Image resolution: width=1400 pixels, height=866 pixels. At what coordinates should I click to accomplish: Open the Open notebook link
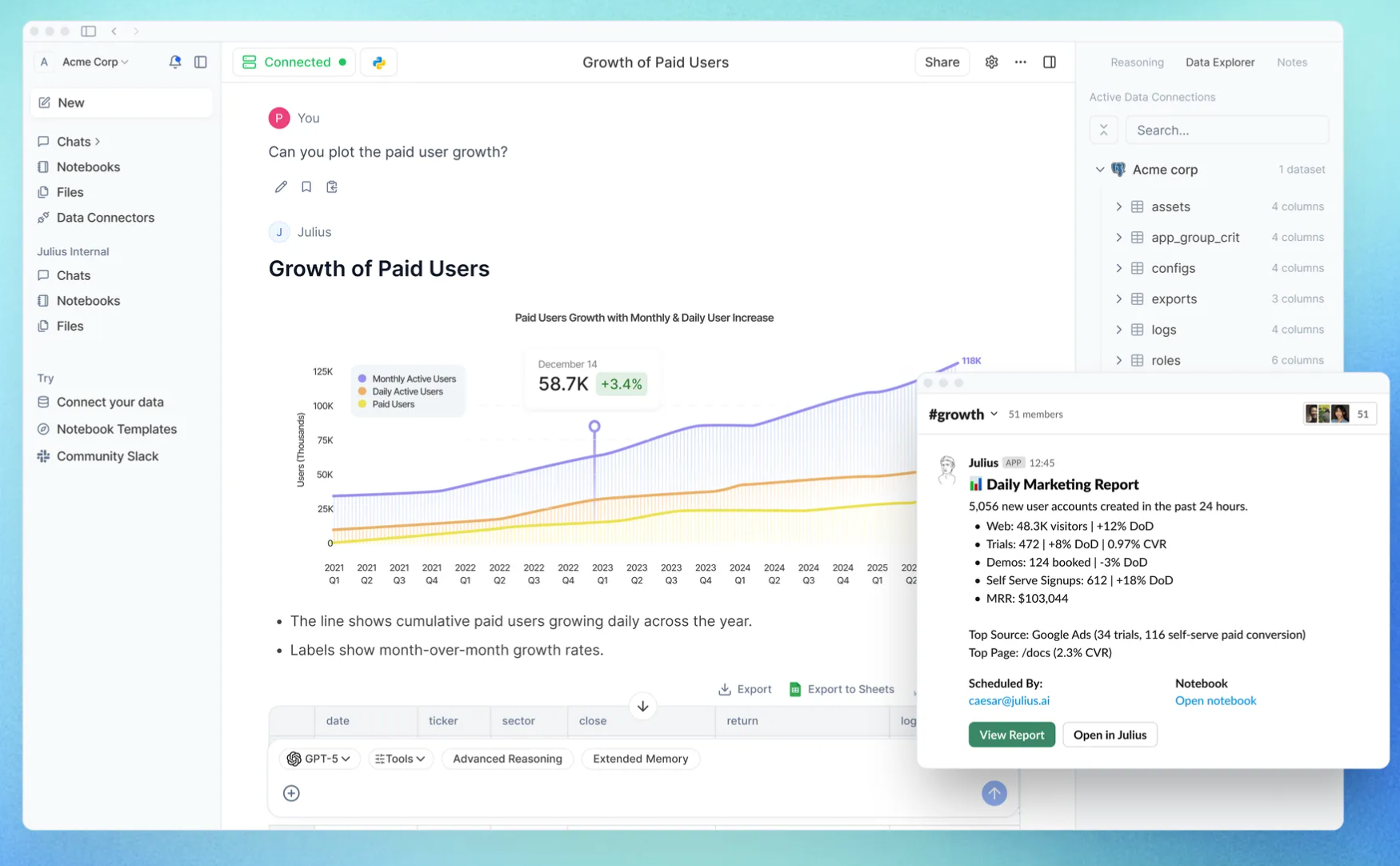point(1215,700)
